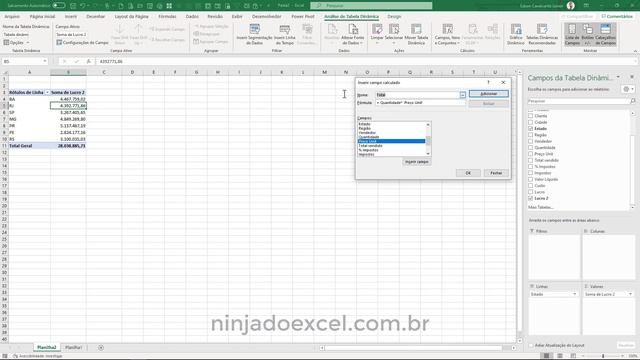The image size is (640, 360).
Task: Open Campos, Itens e Conjuntos icon
Action: [447, 29]
